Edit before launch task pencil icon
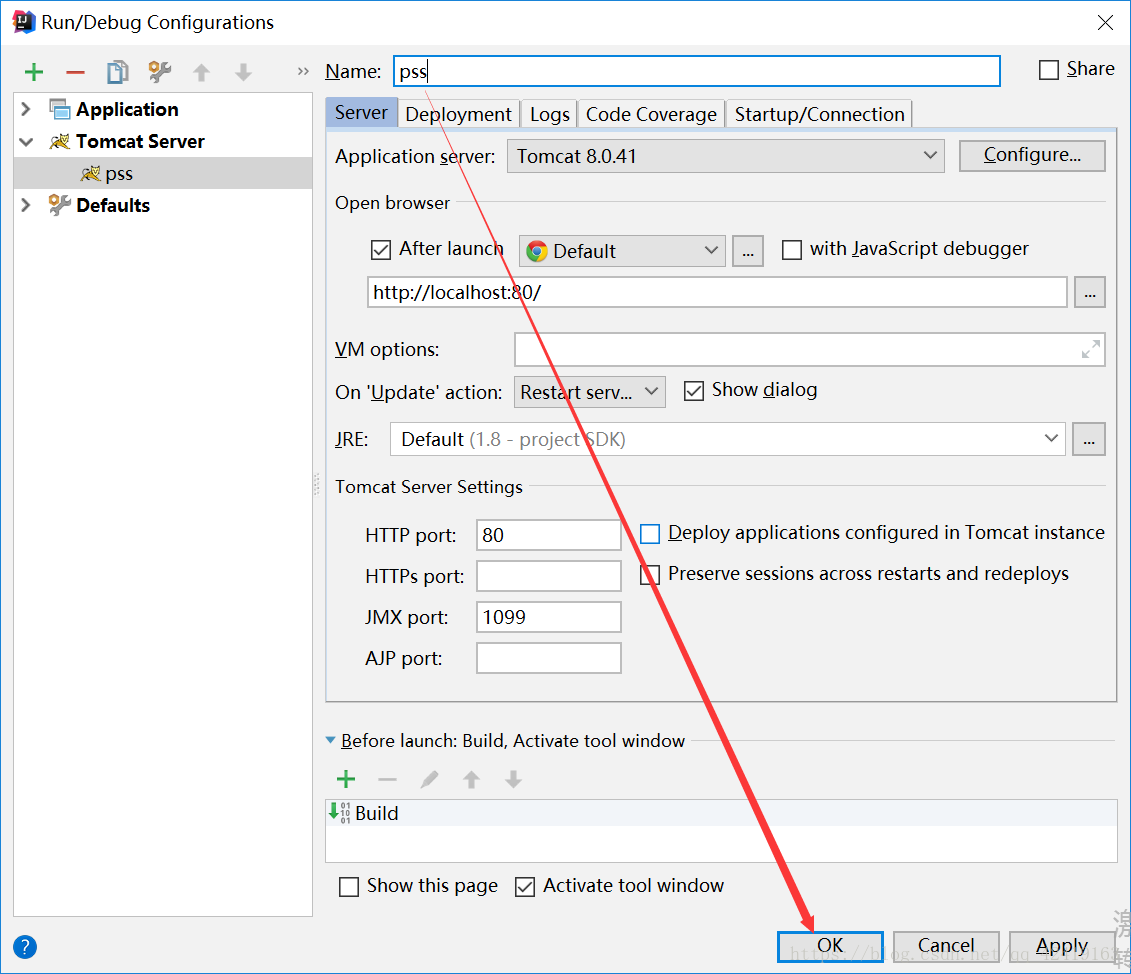Viewport: 1131px width, 974px height. [x=429, y=779]
